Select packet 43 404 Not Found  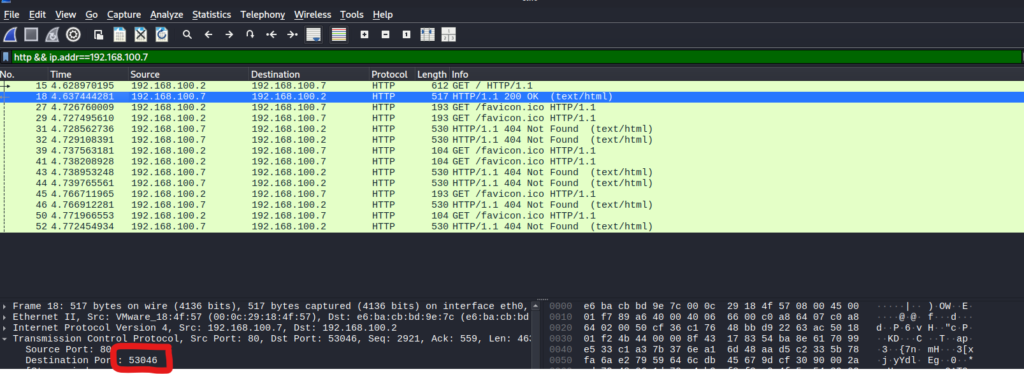(x=512, y=172)
